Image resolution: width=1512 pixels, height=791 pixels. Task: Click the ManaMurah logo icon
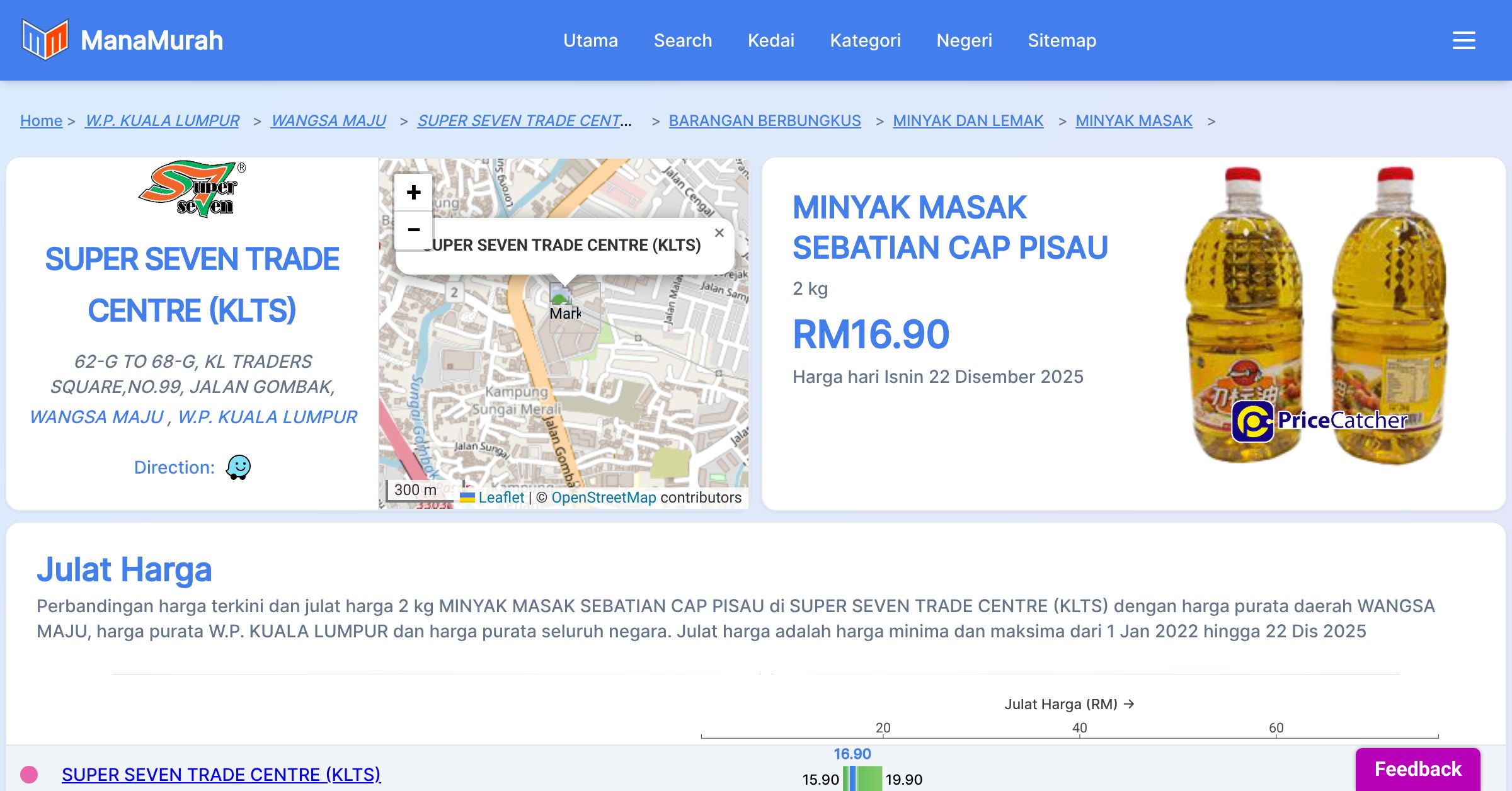coord(45,40)
